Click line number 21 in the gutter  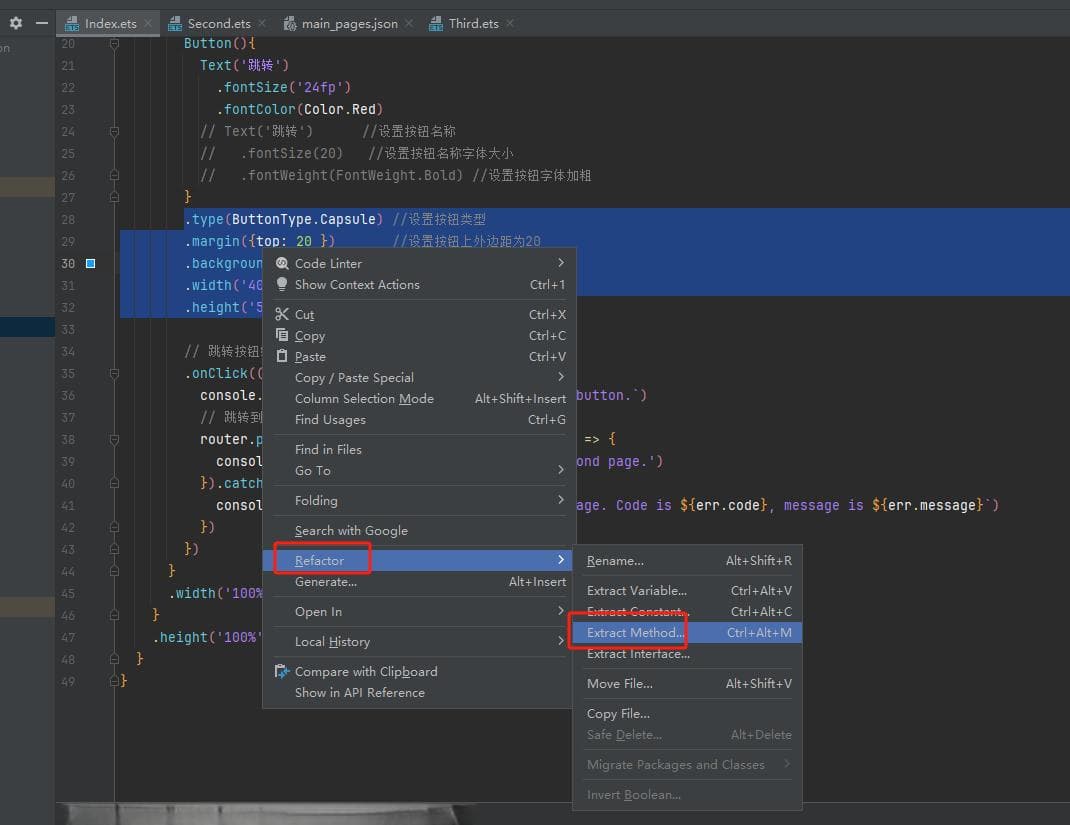pyautogui.click(x=68, y=66)
